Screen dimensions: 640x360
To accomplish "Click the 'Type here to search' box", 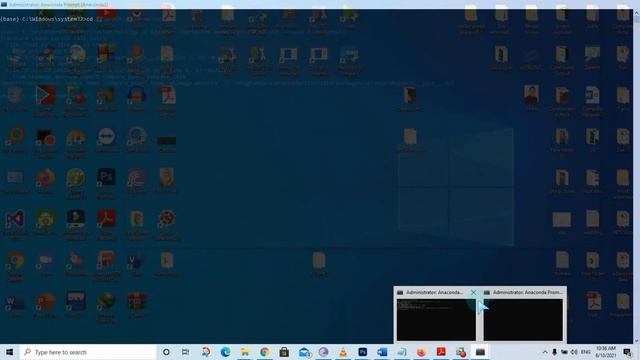I will tap(88, 352).
